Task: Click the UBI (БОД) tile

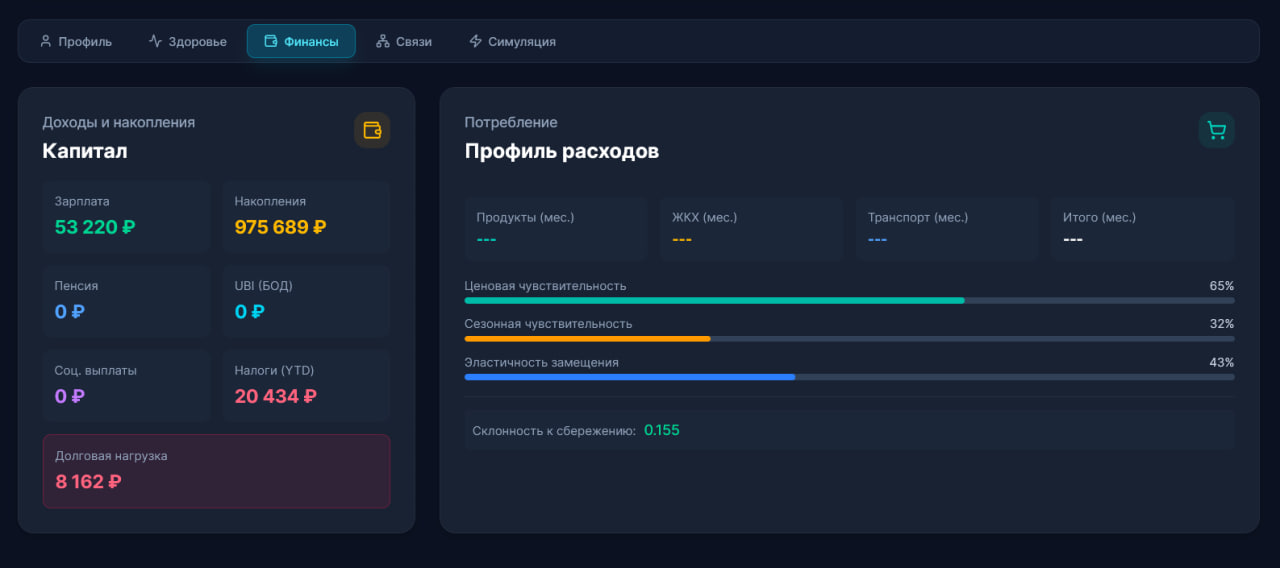Action: tap(306, 301)
